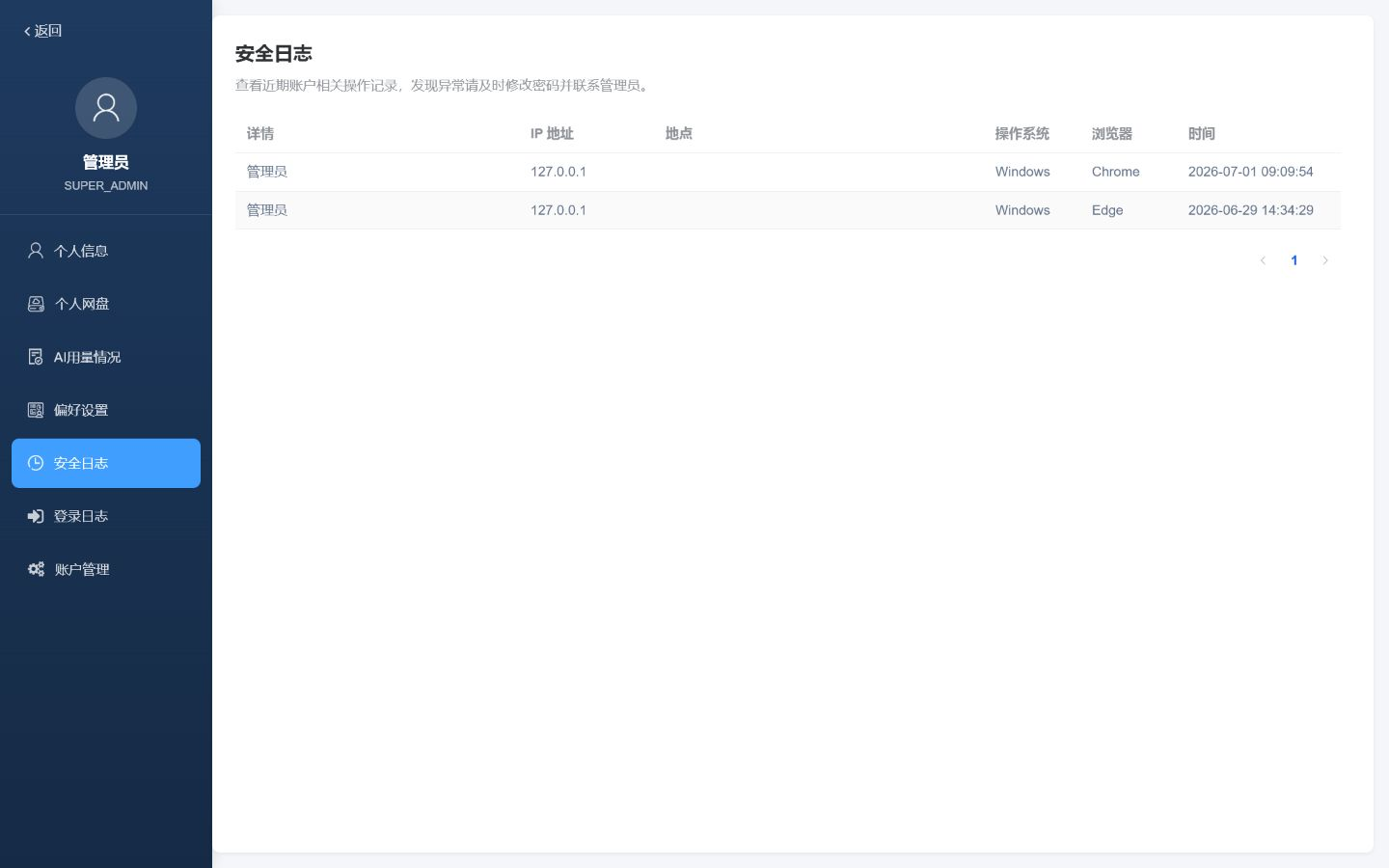Click the administrator avatar icon
Image resolution: width=1389 pixels, height=868 pixels.
pos(106,108)
